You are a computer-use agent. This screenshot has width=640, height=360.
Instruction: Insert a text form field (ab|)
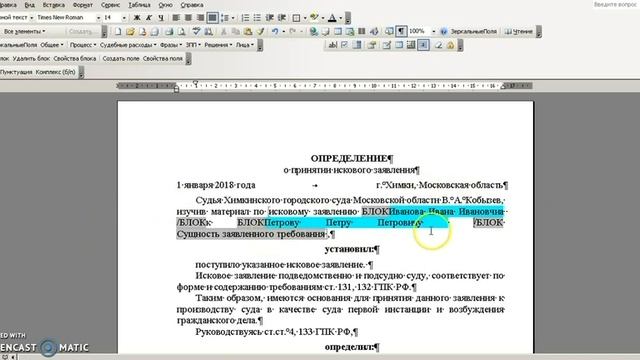tap(333, 45)
